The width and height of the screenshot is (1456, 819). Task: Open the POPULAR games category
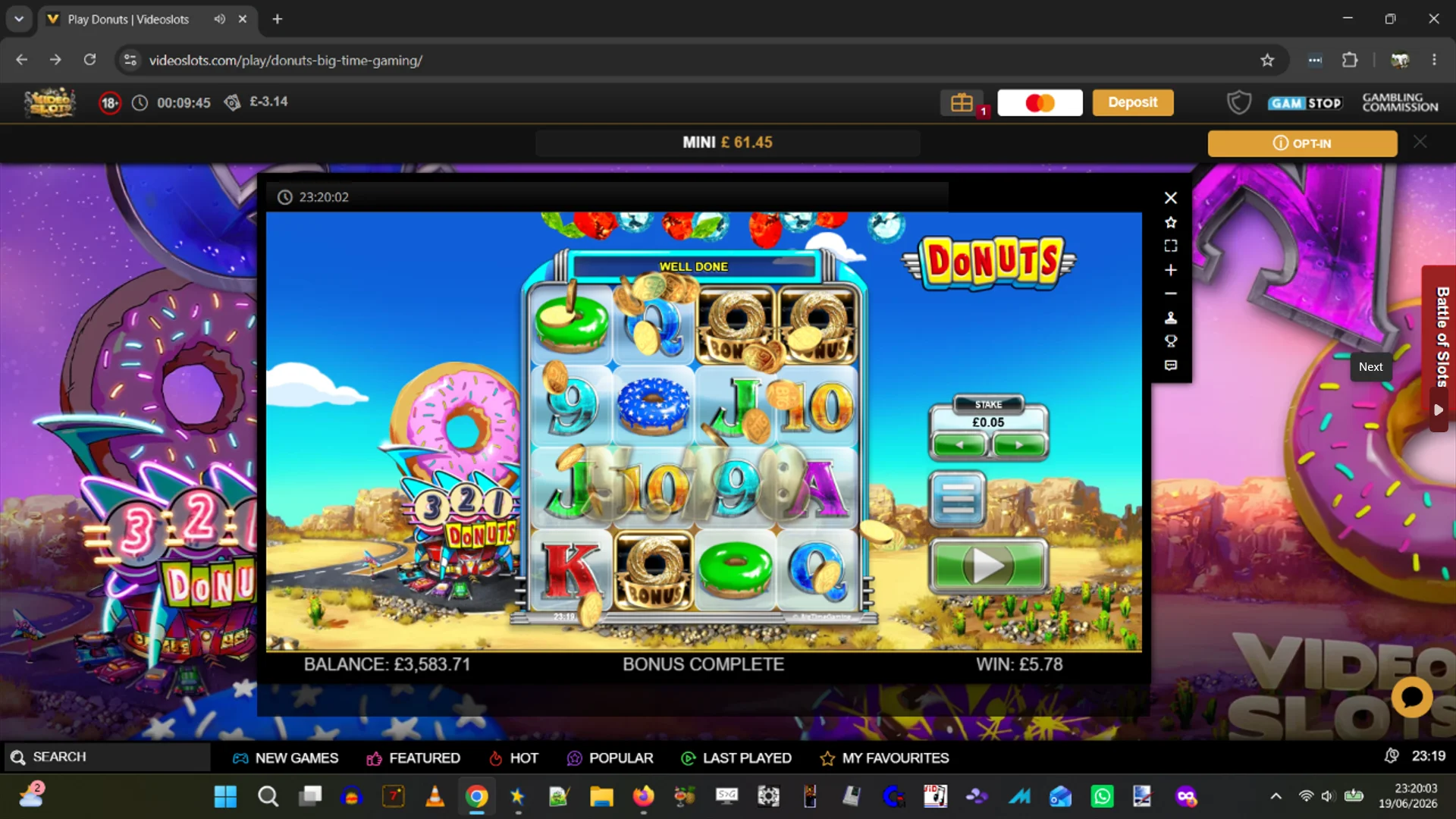click(610, 758)
